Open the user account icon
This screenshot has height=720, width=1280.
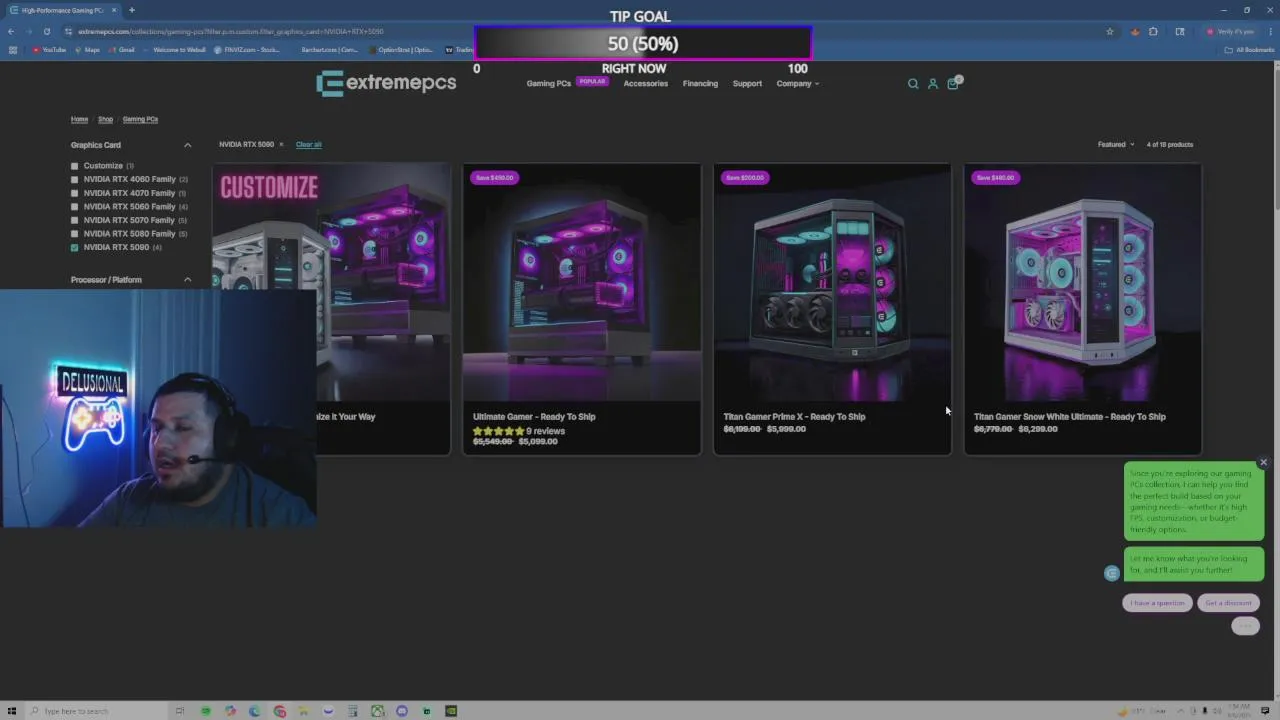(x=933, y=84)
